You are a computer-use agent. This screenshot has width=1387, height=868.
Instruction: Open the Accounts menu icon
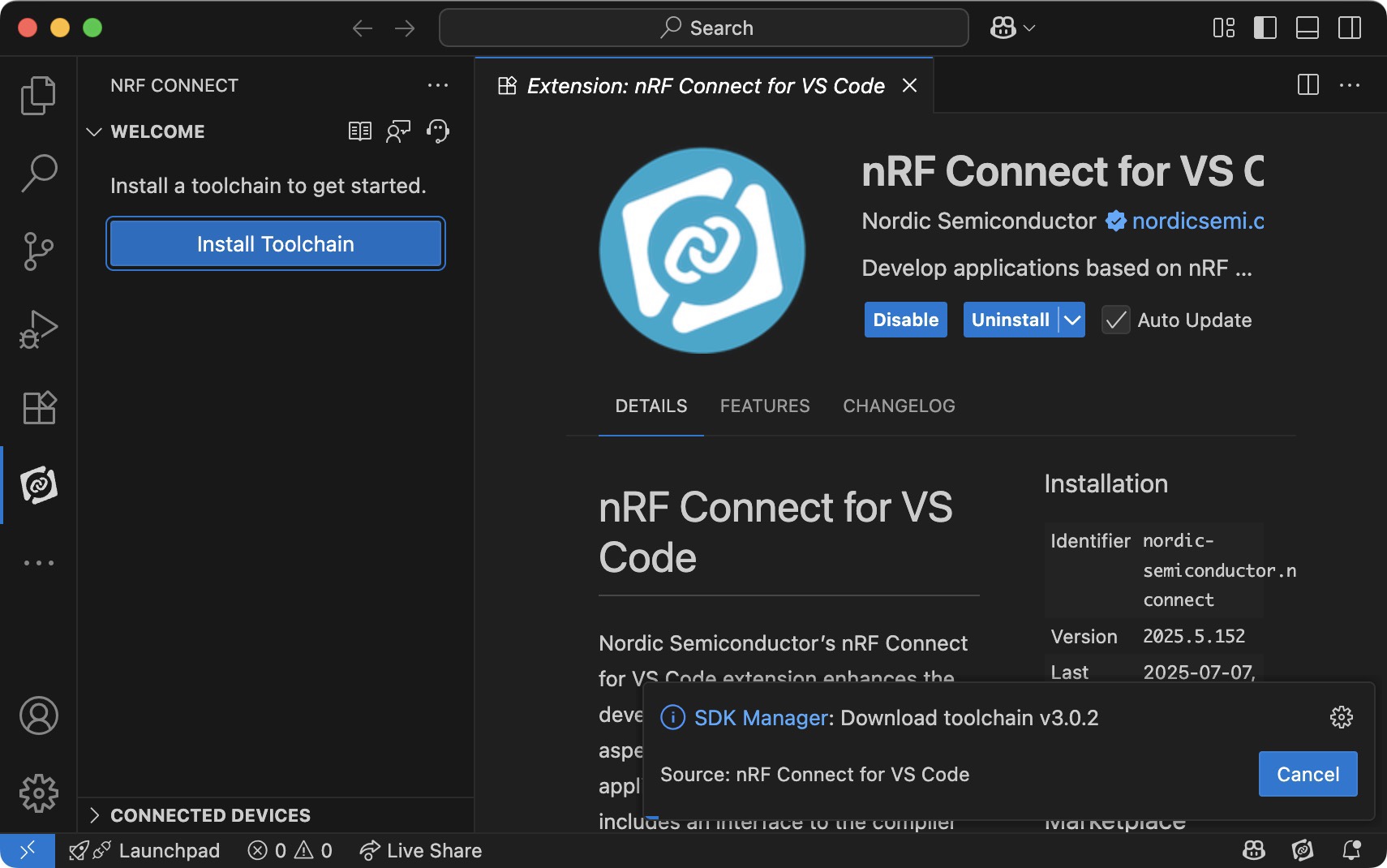click(38, 715)
